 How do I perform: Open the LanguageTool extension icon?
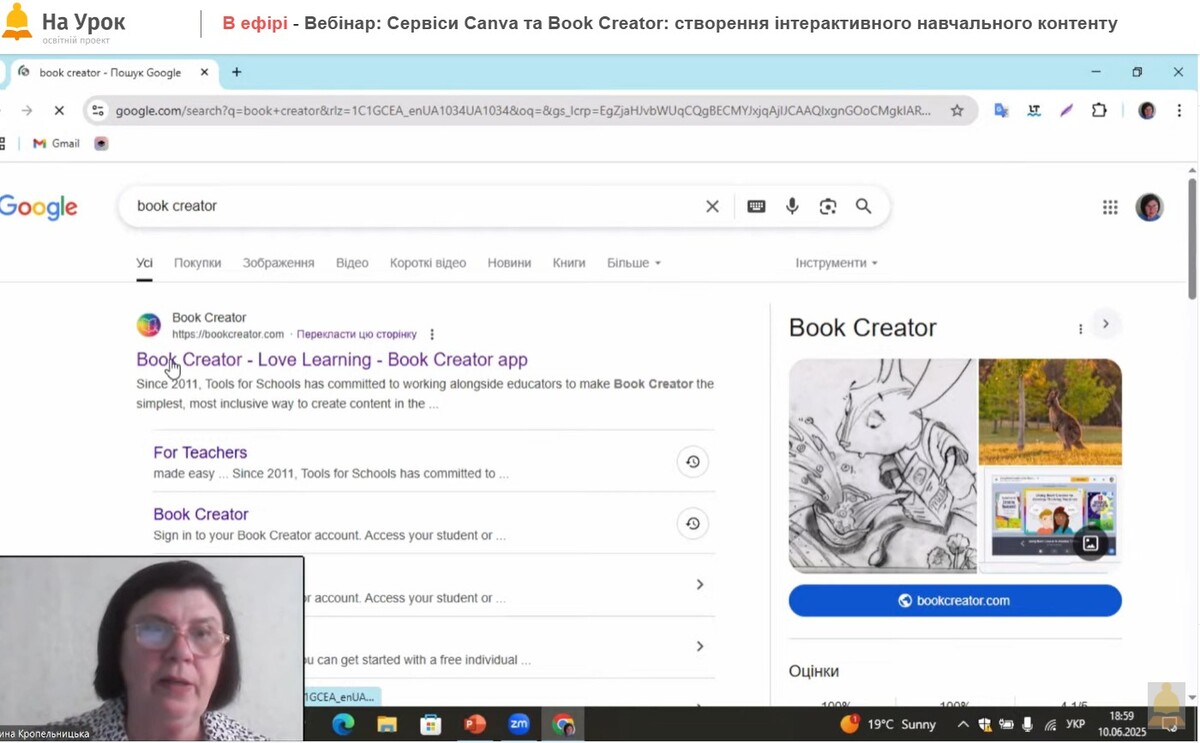click(x=1034, y=111)
